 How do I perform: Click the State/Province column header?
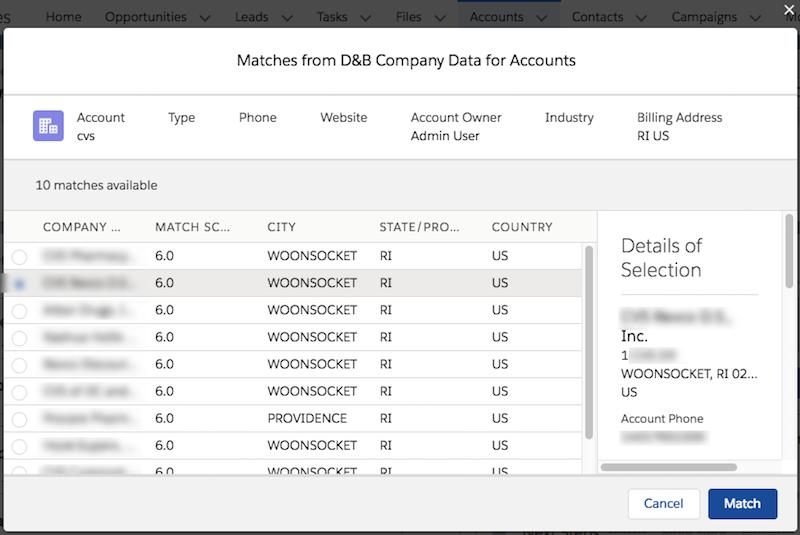point(419,227)
